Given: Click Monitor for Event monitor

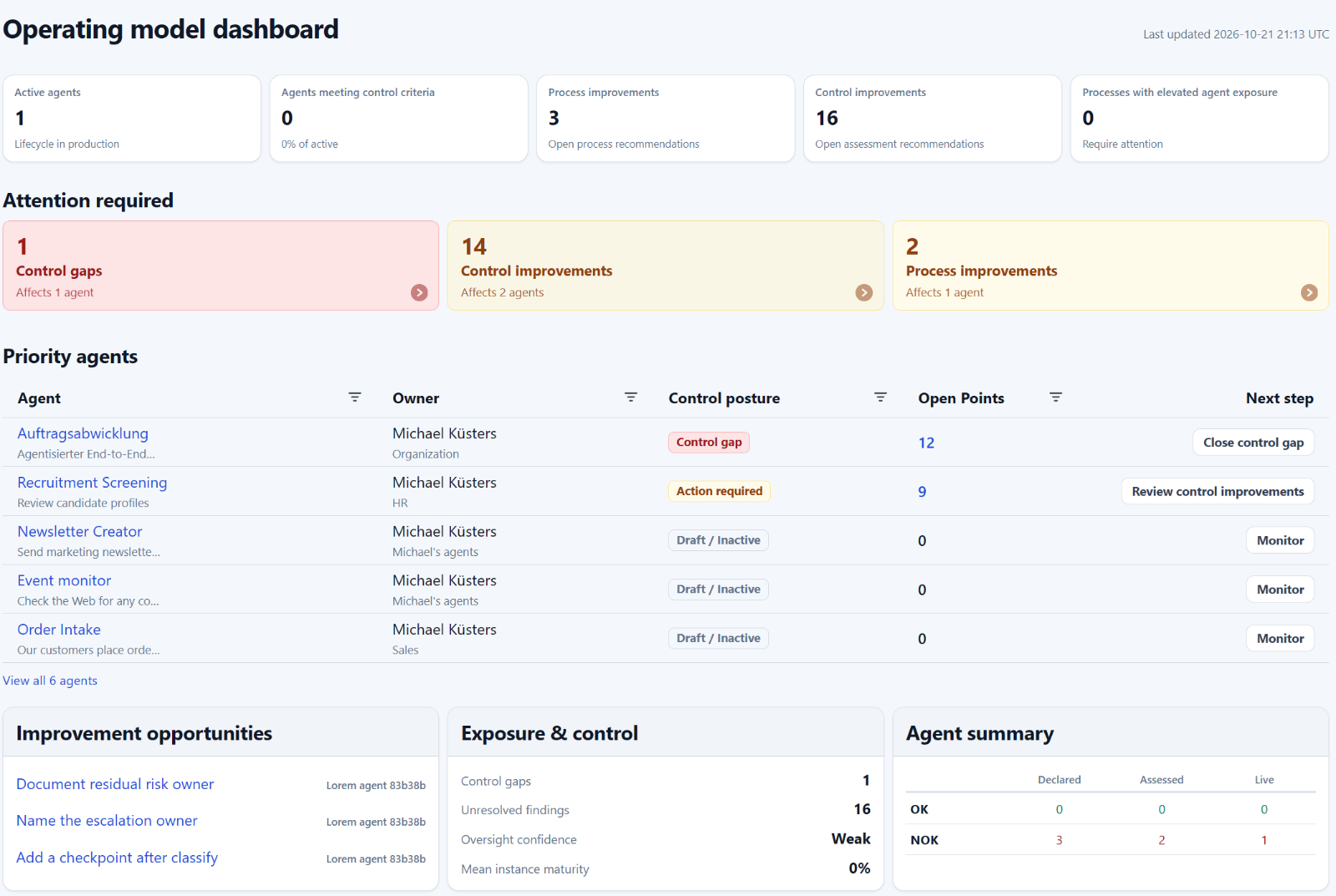Looking at the screenshot, I should pyautogui.click(x=1280, y=590).
